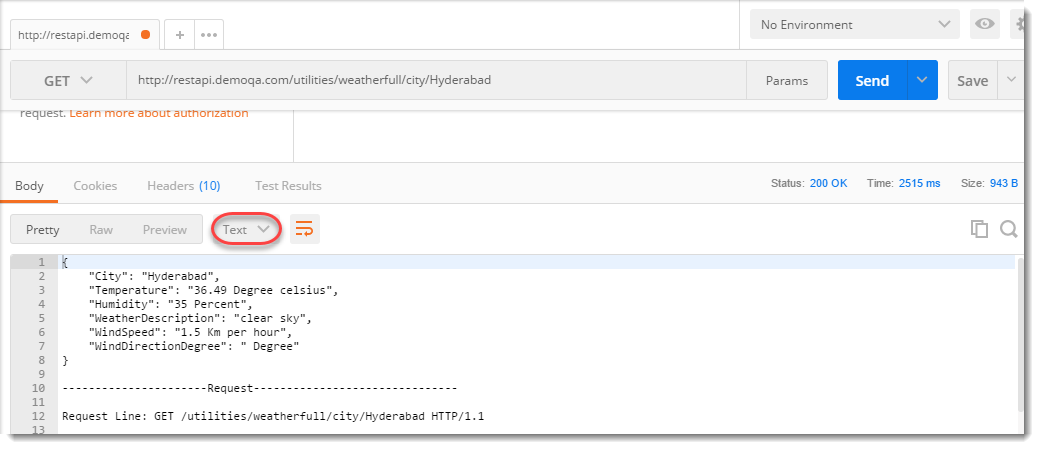Copy response body with clipboard icon

click(x=979, y=229)
